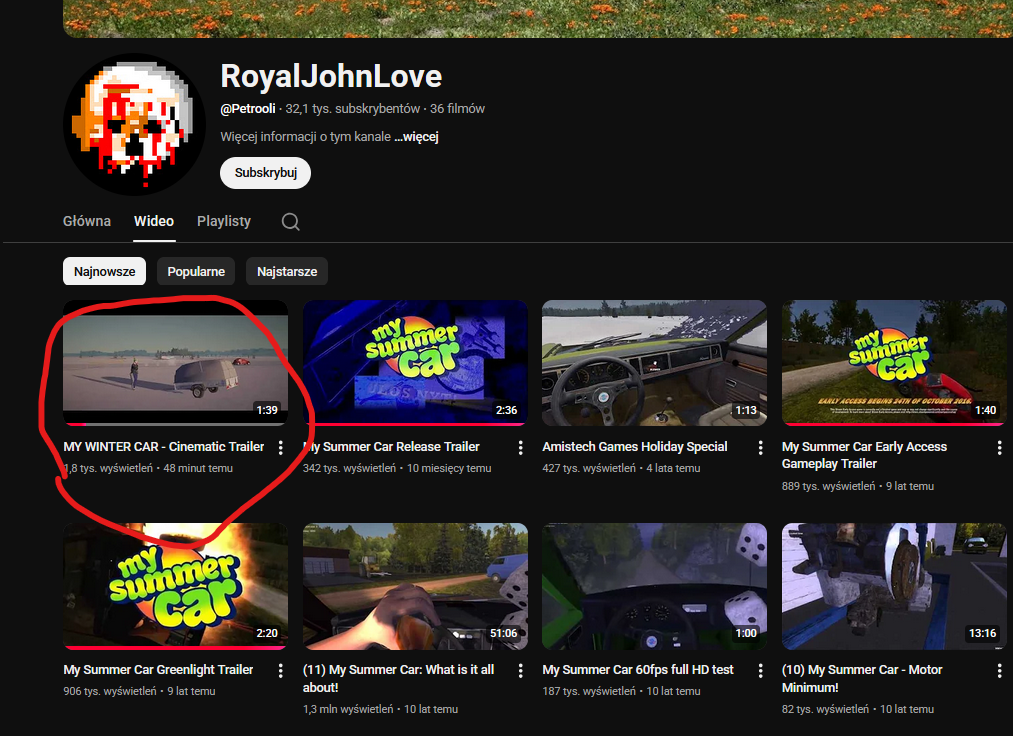The width and height of the screenshot is (1013, 736).
Task: Expand channel description with …więcej
Action: [416, 137]
